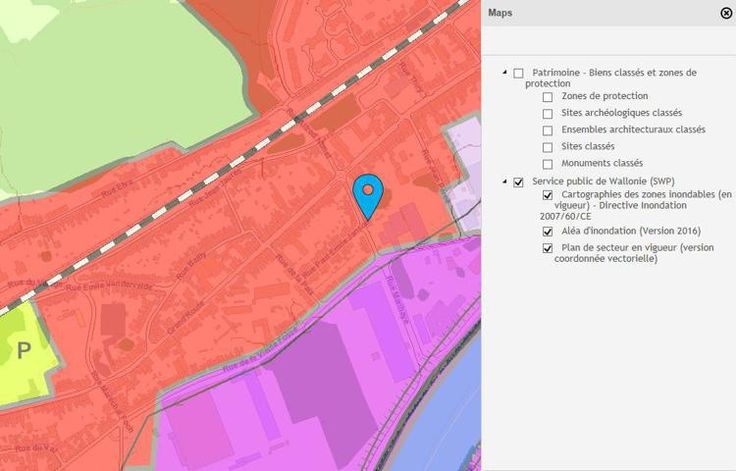Close the Maps panel
This screenshot has width=736, height=471.
726,13
